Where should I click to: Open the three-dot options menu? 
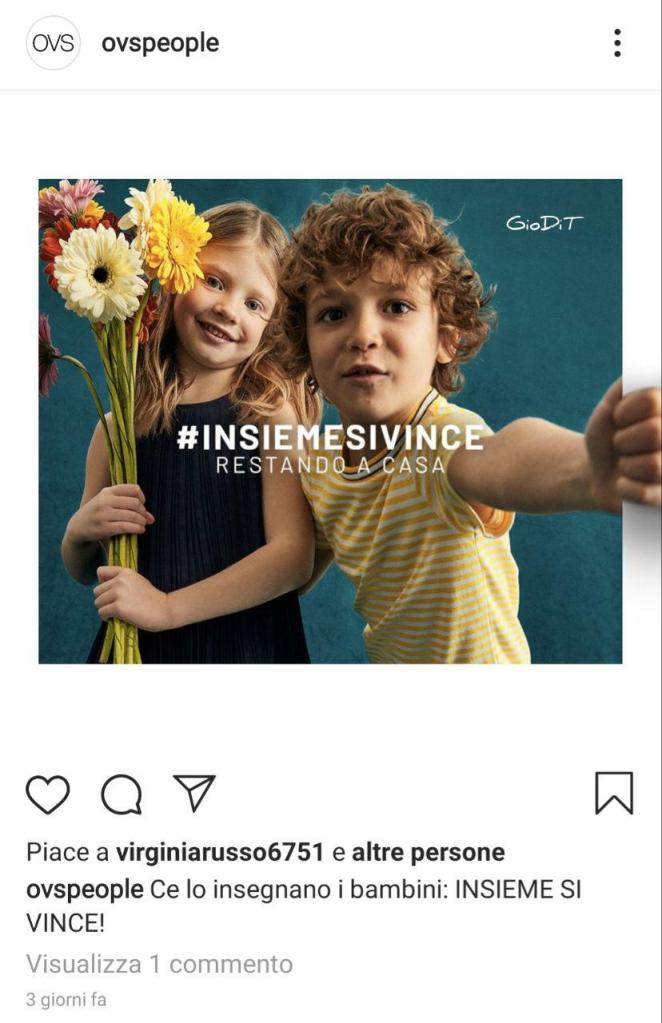pos(617,43)
